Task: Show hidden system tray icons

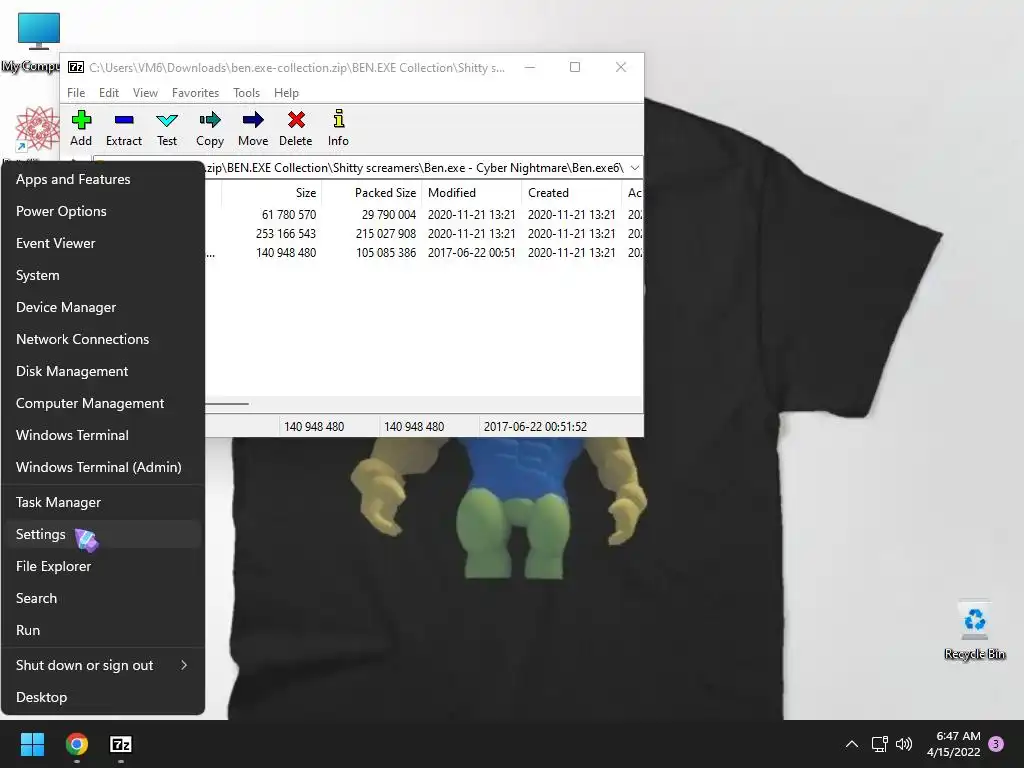Action: click(852, 744)
